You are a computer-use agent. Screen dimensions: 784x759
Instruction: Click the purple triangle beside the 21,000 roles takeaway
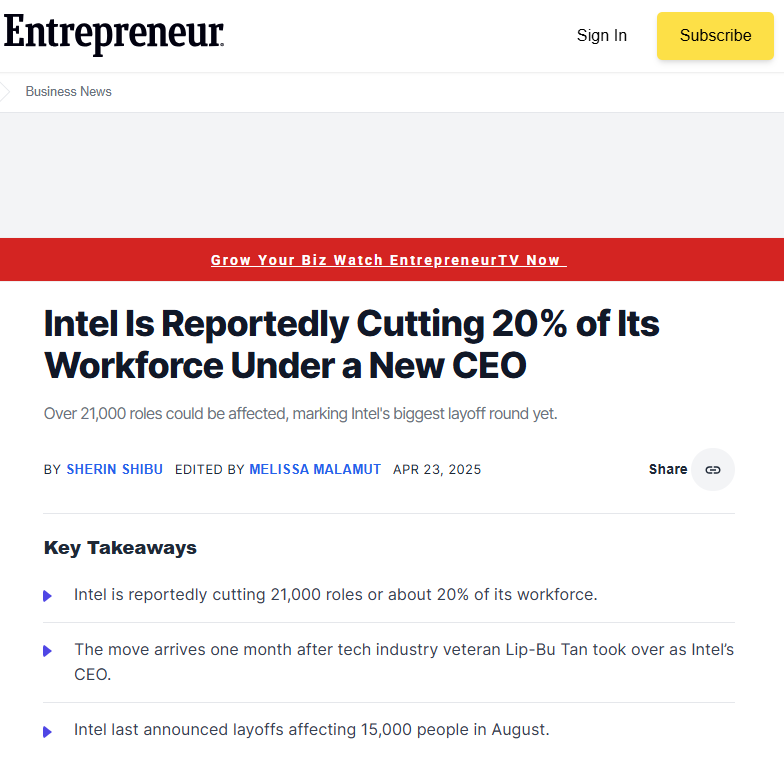pos(48,596)
